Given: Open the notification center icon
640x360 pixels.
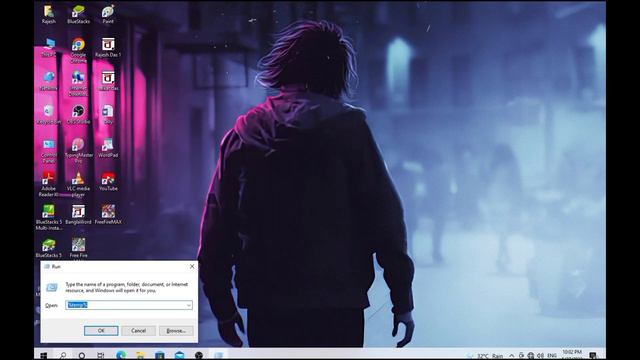Looking at the screenshot, I should tap(593, 356).
